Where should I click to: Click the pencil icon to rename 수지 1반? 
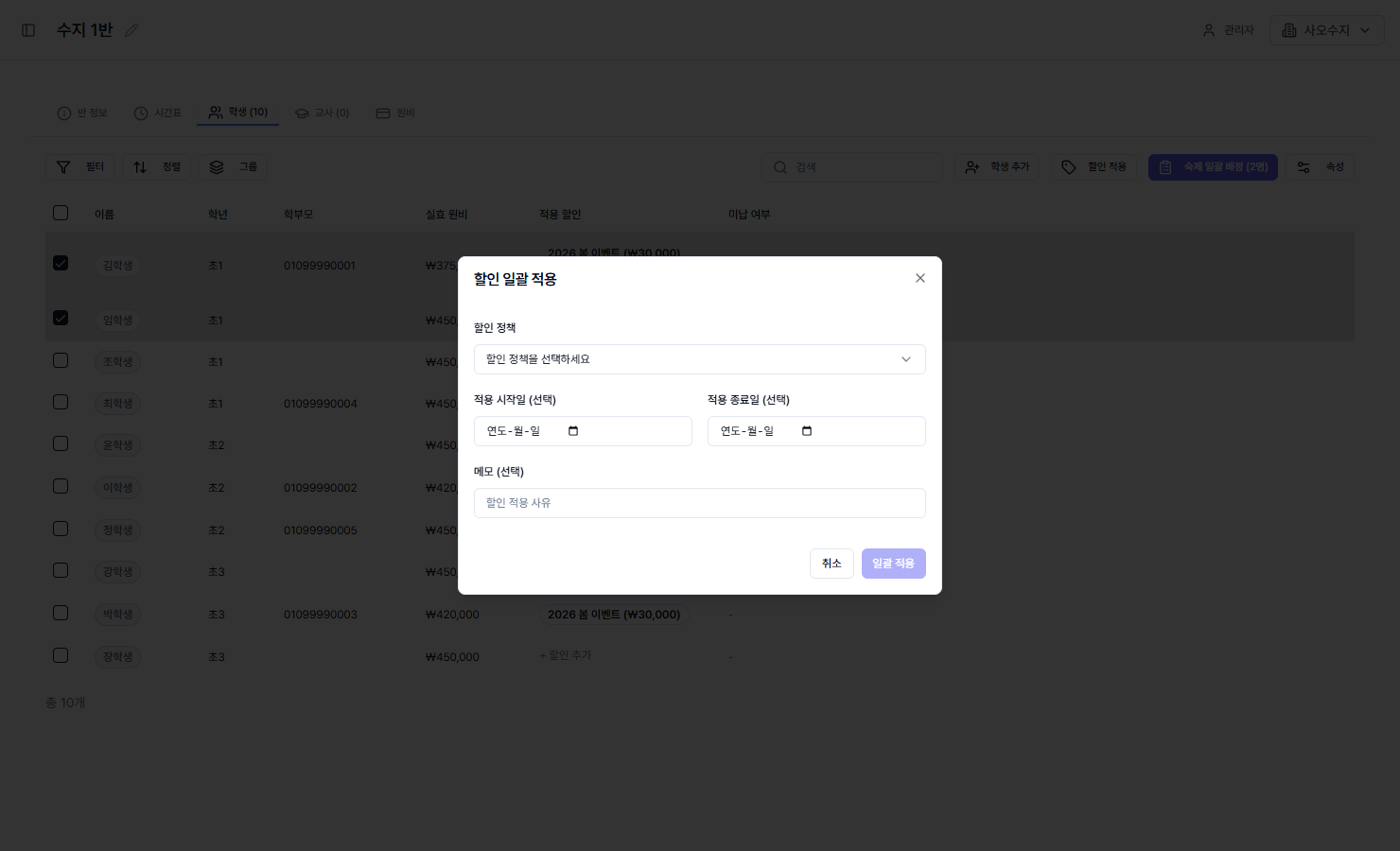coord(131,30)
